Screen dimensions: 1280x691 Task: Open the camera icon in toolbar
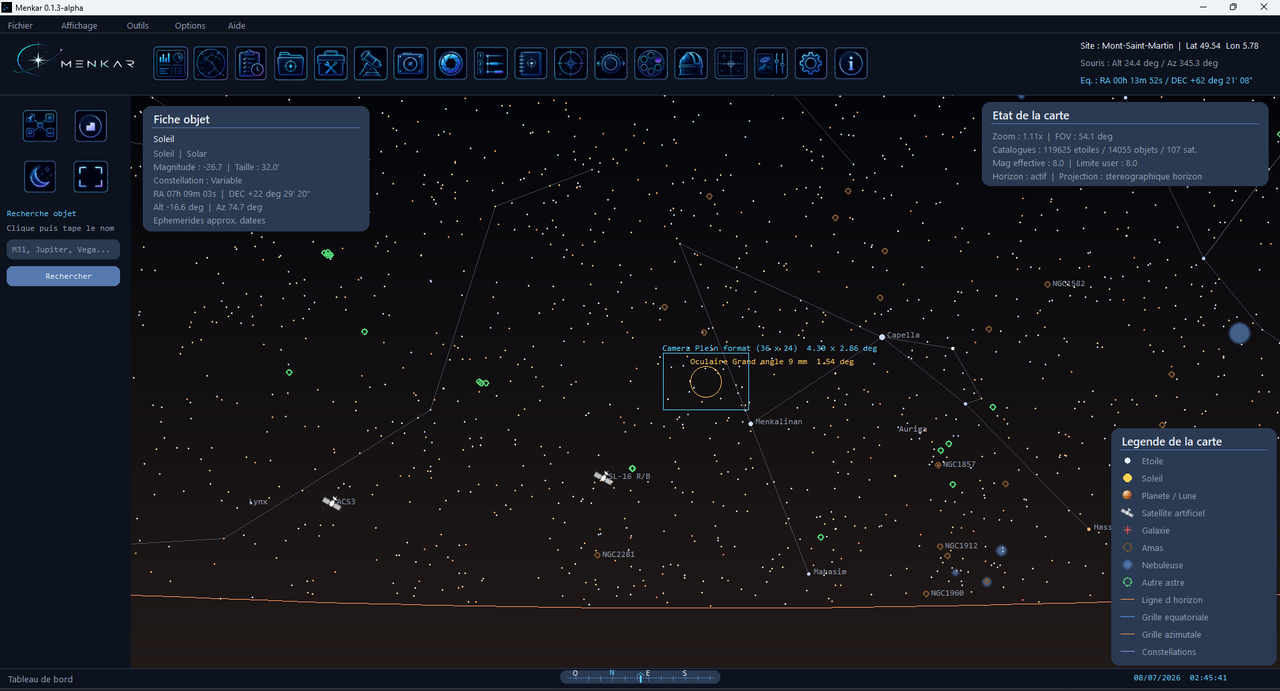pos(411,63)
